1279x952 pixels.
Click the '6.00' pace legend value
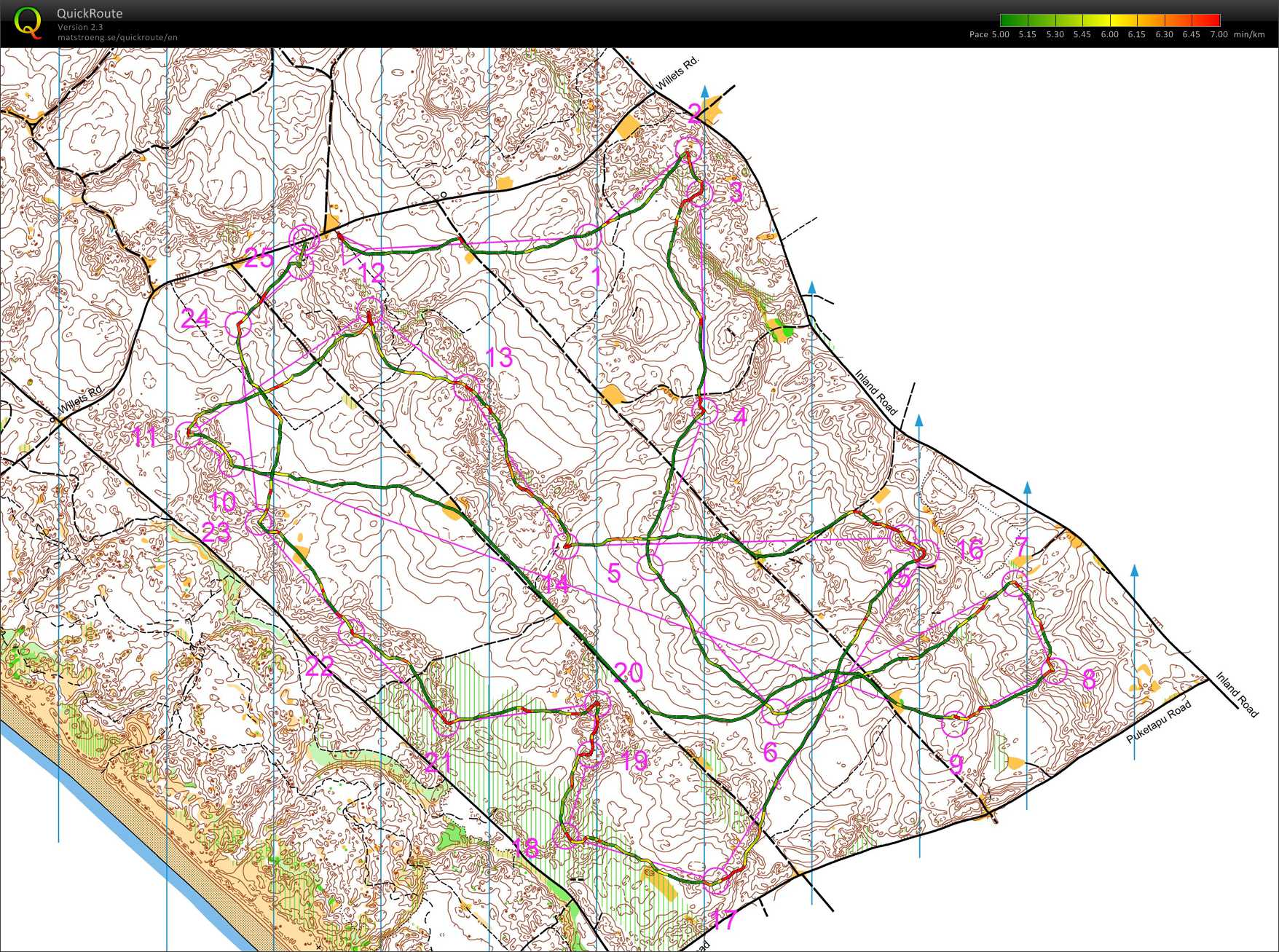point(1109,34)
